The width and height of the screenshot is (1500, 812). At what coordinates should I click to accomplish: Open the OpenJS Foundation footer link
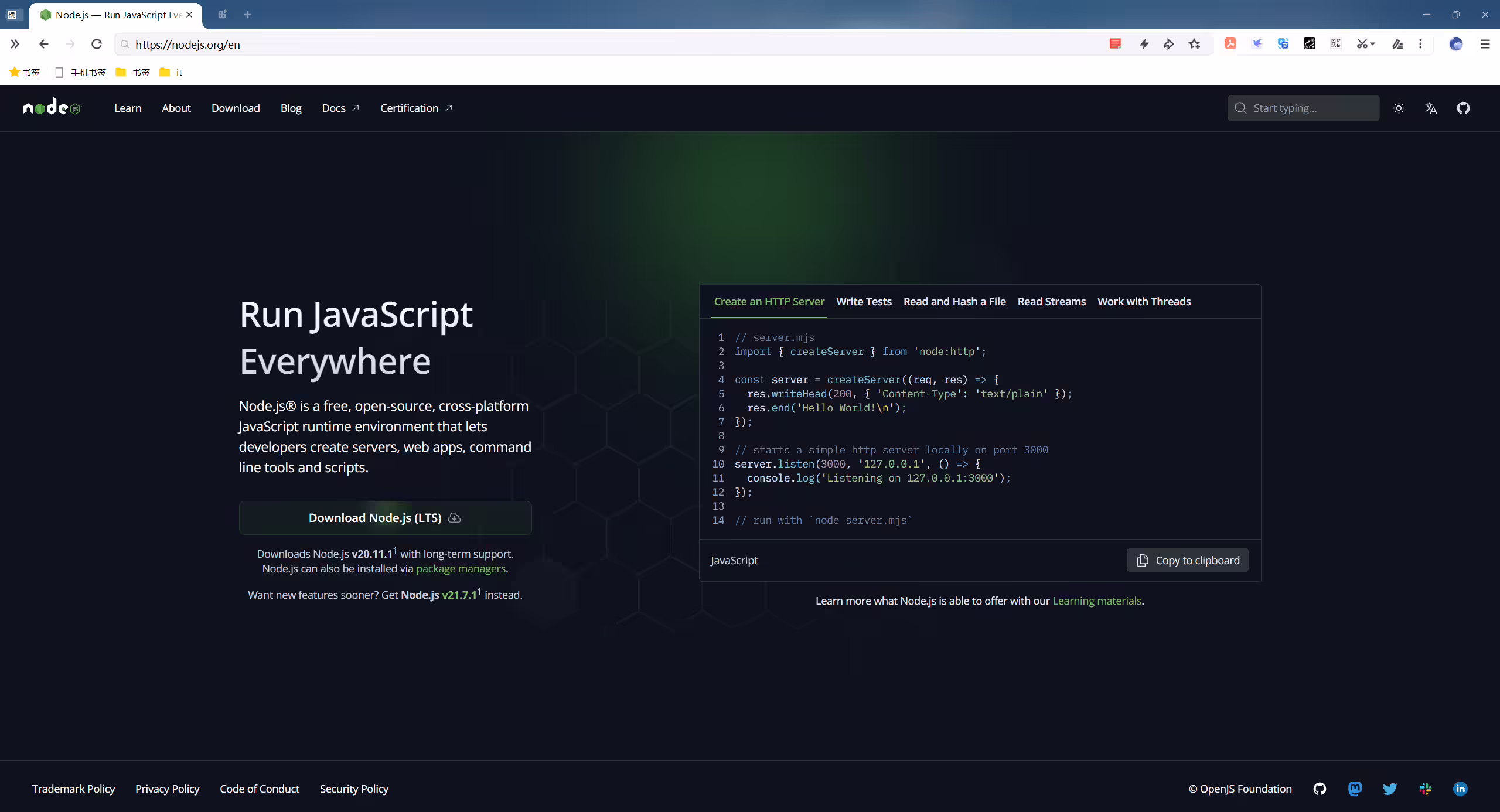coord(1240,789)
